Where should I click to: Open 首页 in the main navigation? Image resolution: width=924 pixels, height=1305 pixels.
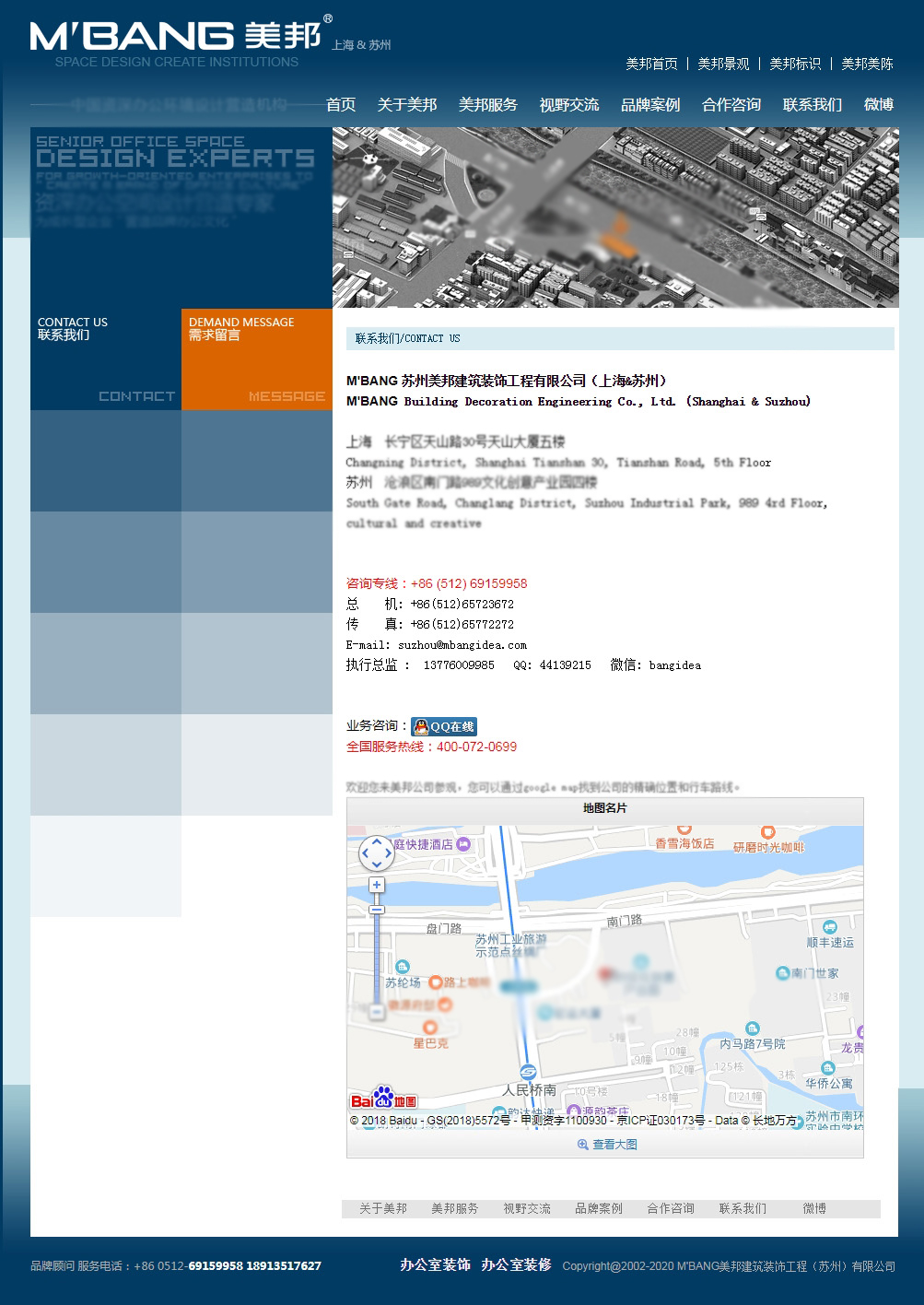click(x=341, y=105)
